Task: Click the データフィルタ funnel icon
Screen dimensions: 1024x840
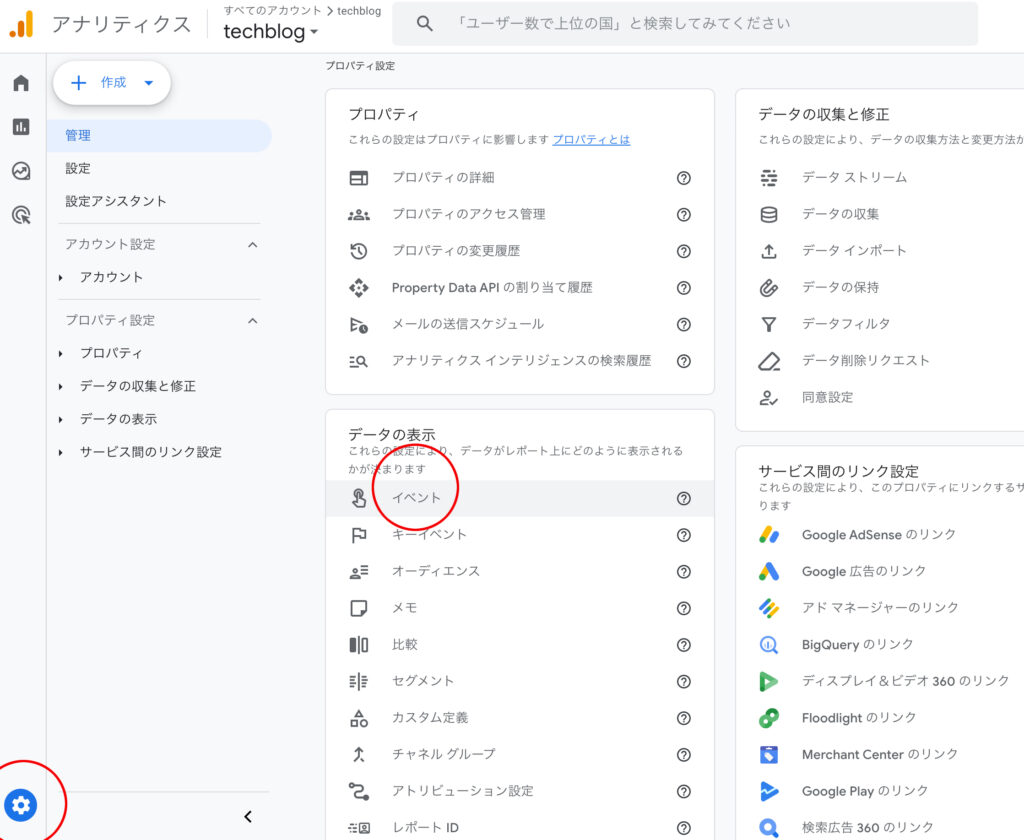Action: [769, 324]
